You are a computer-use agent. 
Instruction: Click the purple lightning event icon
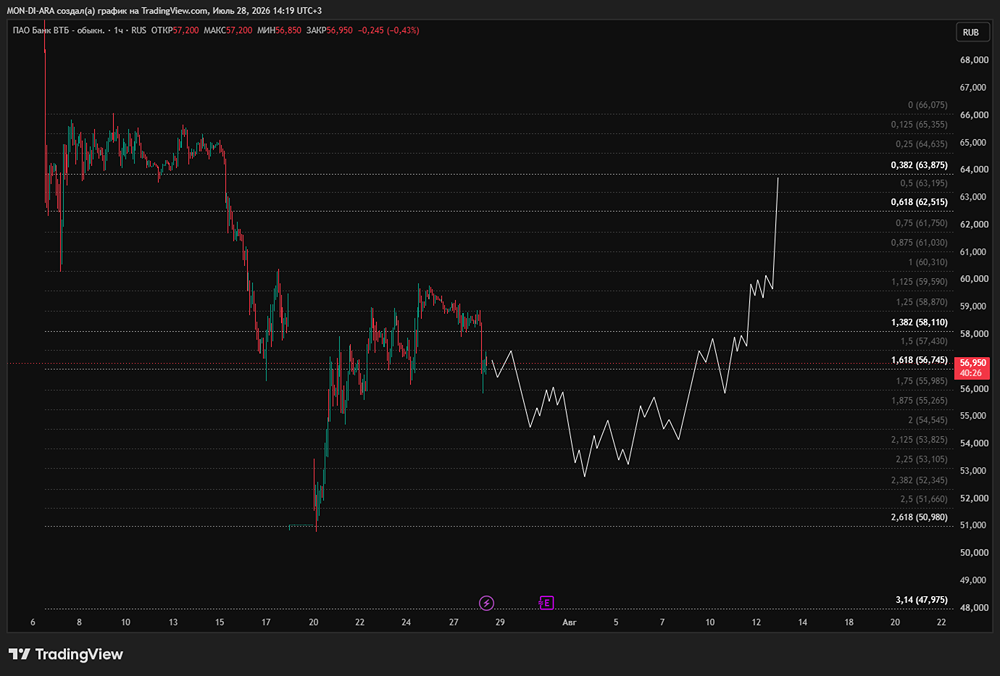click(x=486, y=603)
